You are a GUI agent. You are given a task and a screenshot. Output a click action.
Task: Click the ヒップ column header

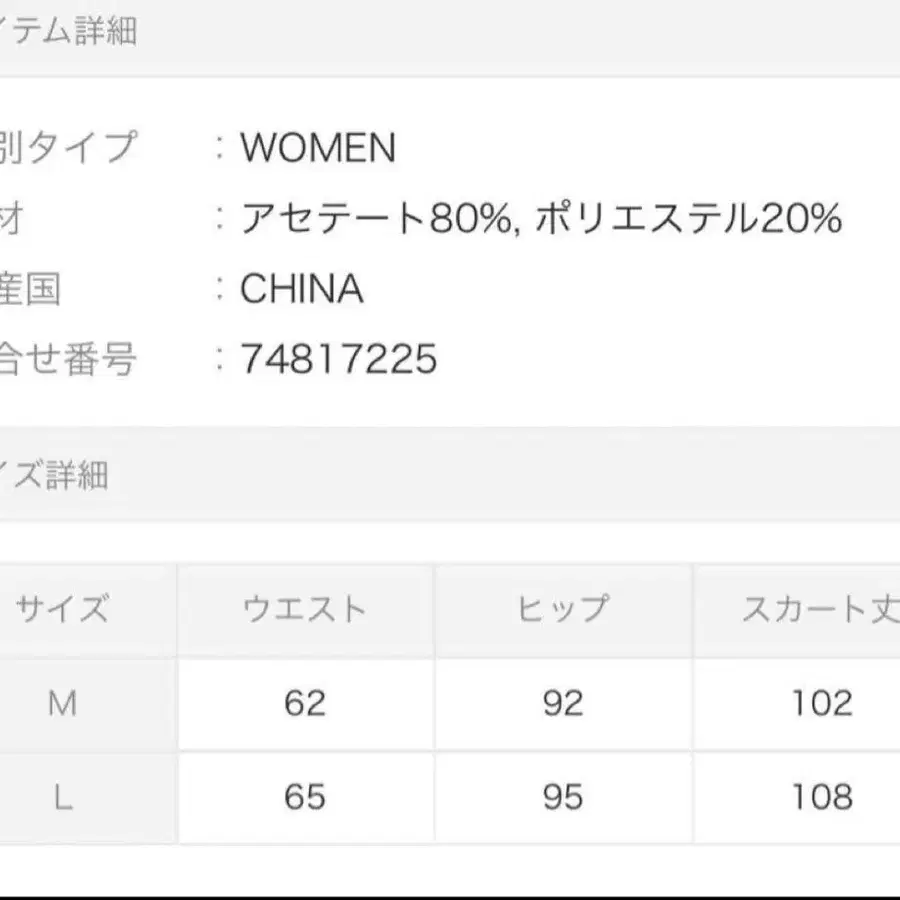click(x=562, y=609)
